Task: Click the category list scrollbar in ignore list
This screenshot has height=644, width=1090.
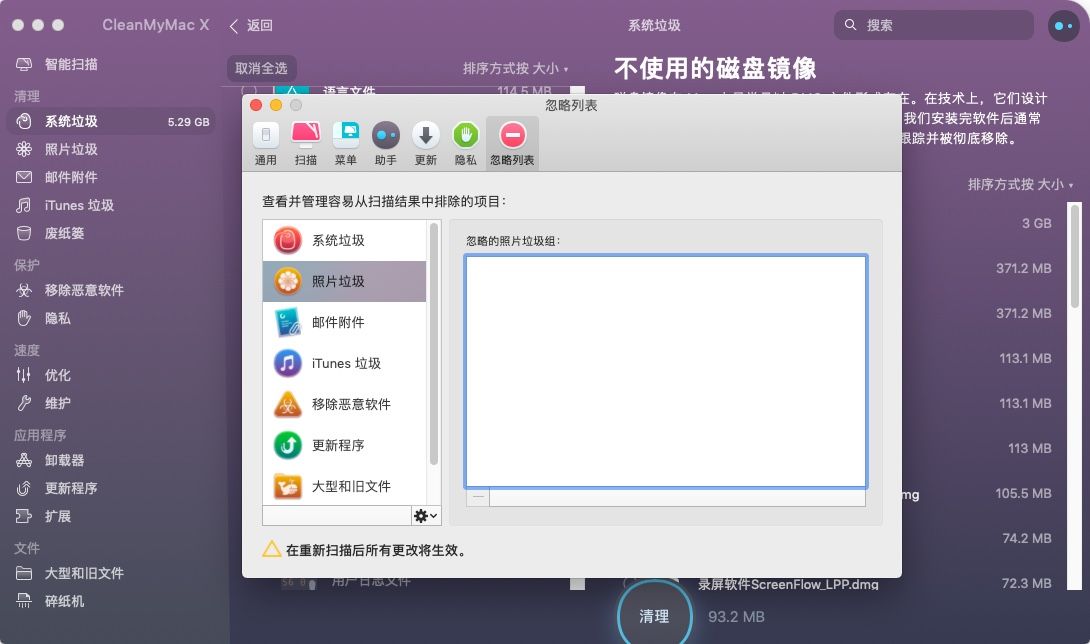Action: (434, 344)
